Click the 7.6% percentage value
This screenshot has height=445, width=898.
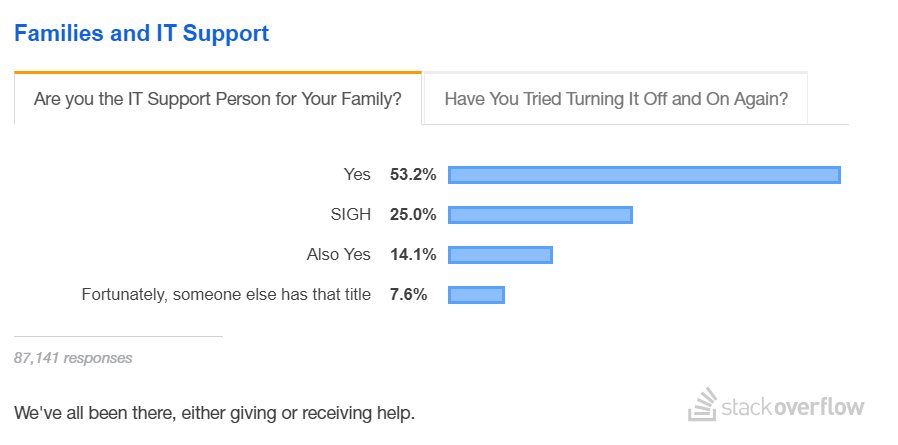(x=408, y=294)
